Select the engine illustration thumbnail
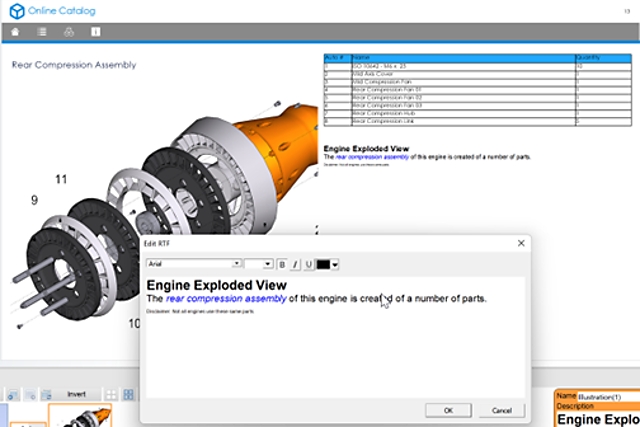Viewport: 640px width, 427px height. [x=81, y=416]
